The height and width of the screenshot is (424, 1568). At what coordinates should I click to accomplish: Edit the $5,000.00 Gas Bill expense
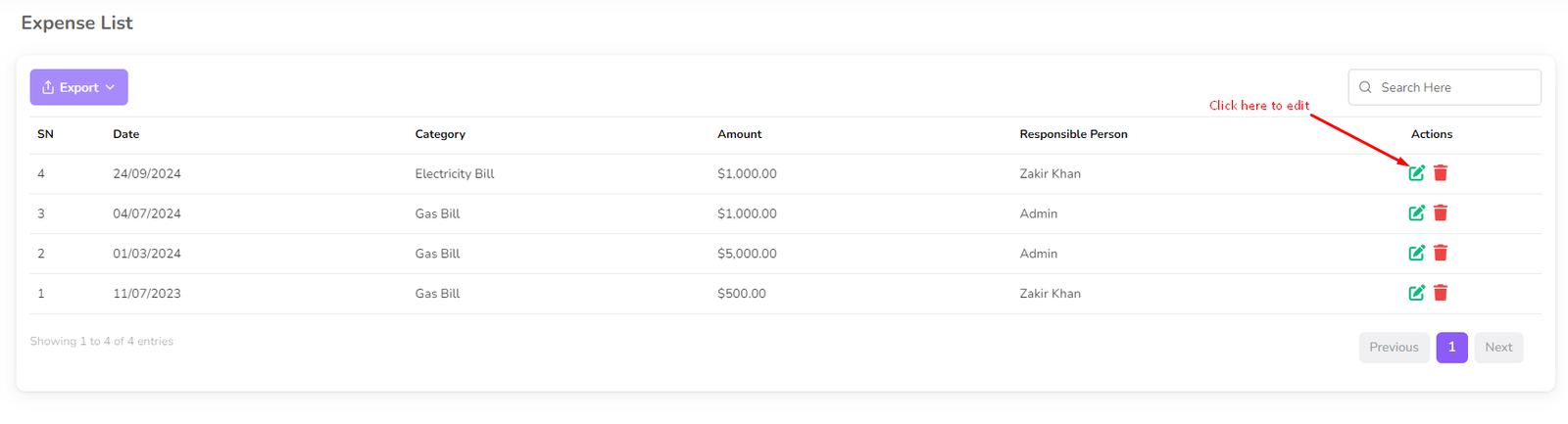click(1416, 253)
